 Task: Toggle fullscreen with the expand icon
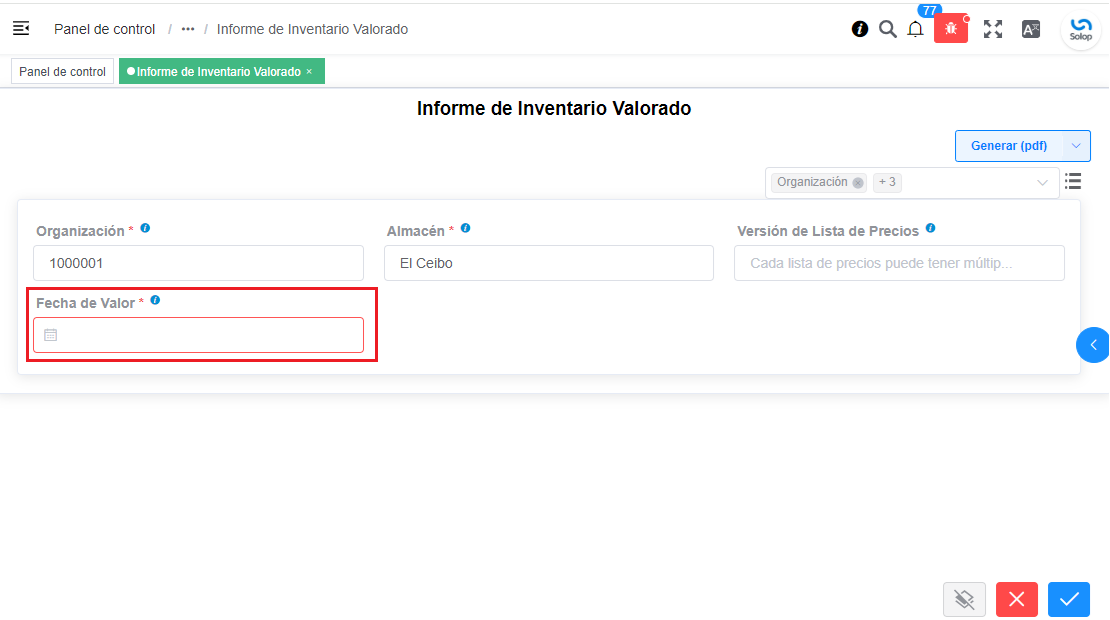point(992,29)
